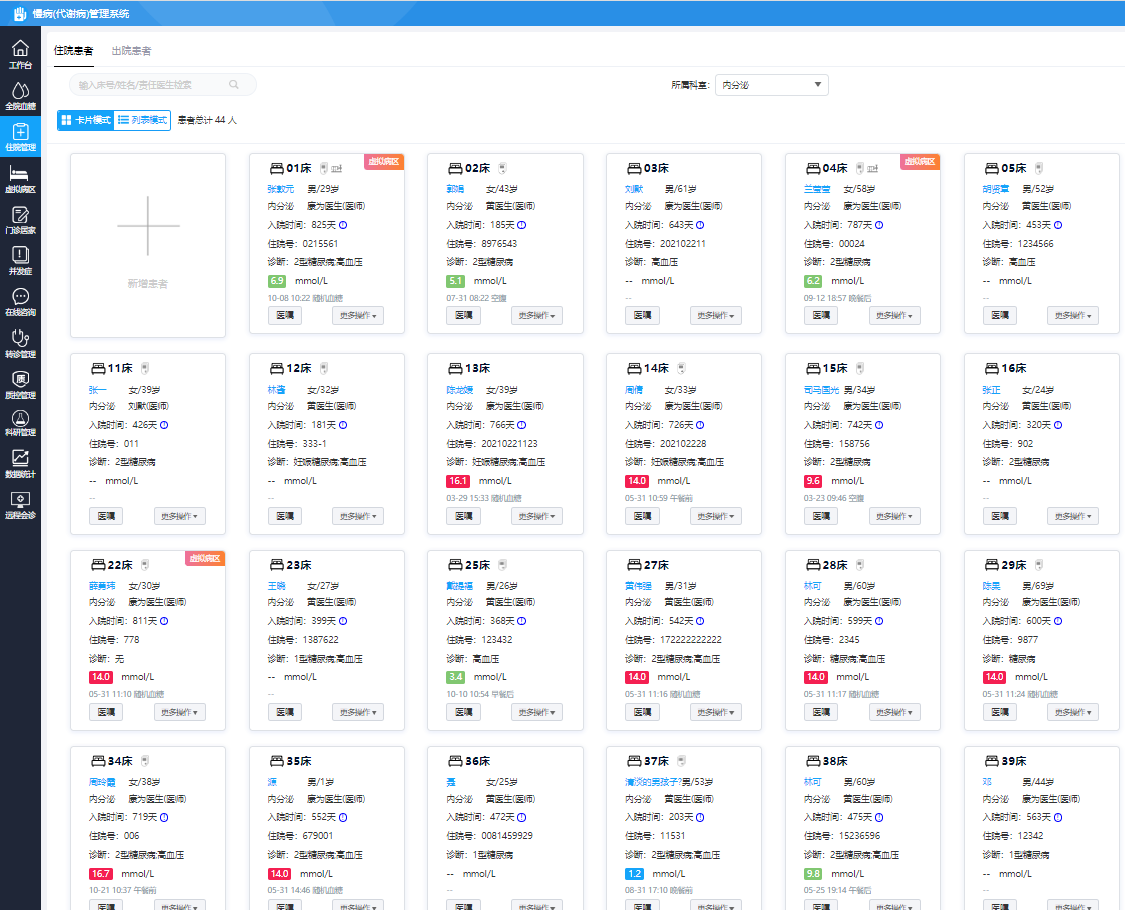Click the search magnifier icon
The width and height of the screenshot is (1125, 910).
[234, 85]
